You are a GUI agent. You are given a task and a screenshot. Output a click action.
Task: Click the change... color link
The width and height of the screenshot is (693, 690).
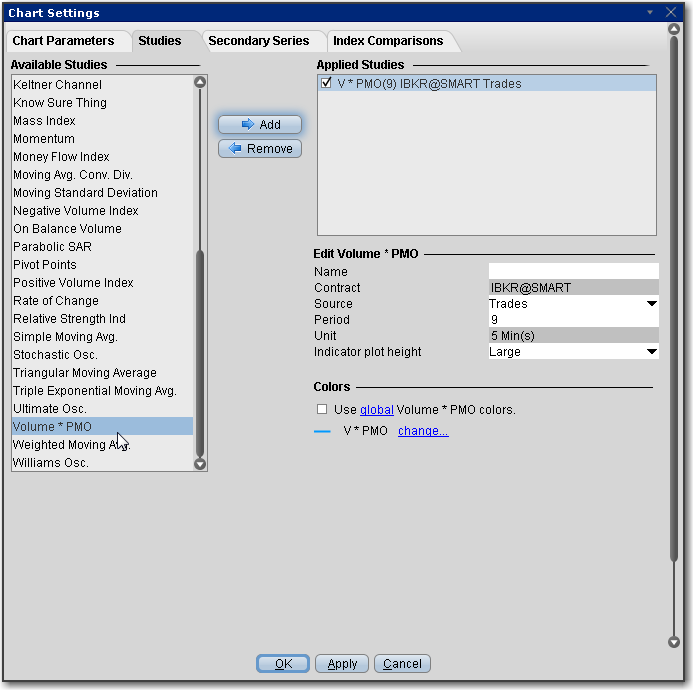pos(423,432)
